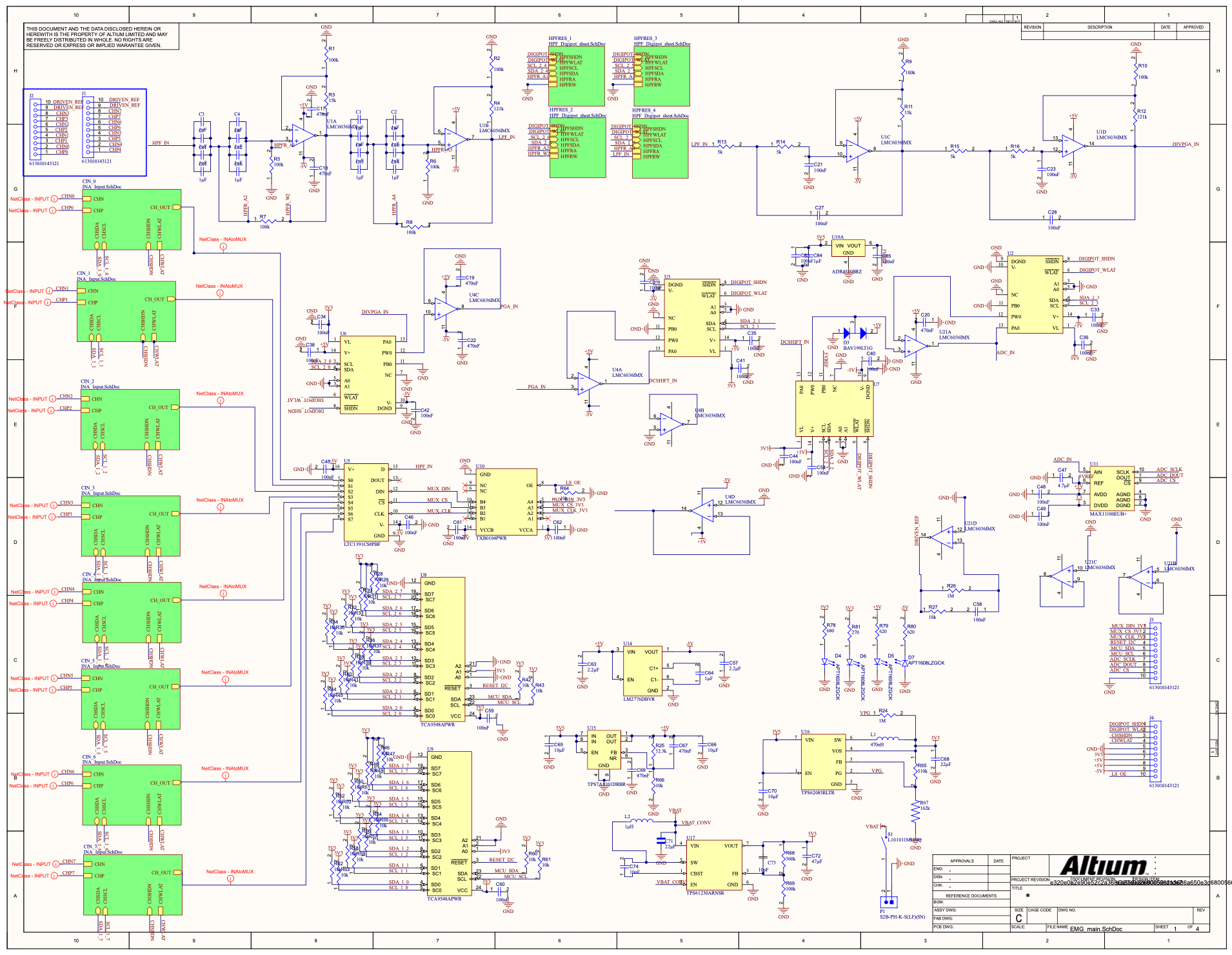The image size is (1232, 955).
Task: Select the D3 BAV199LT1G dual diode
Action: [x=855, y=333]
